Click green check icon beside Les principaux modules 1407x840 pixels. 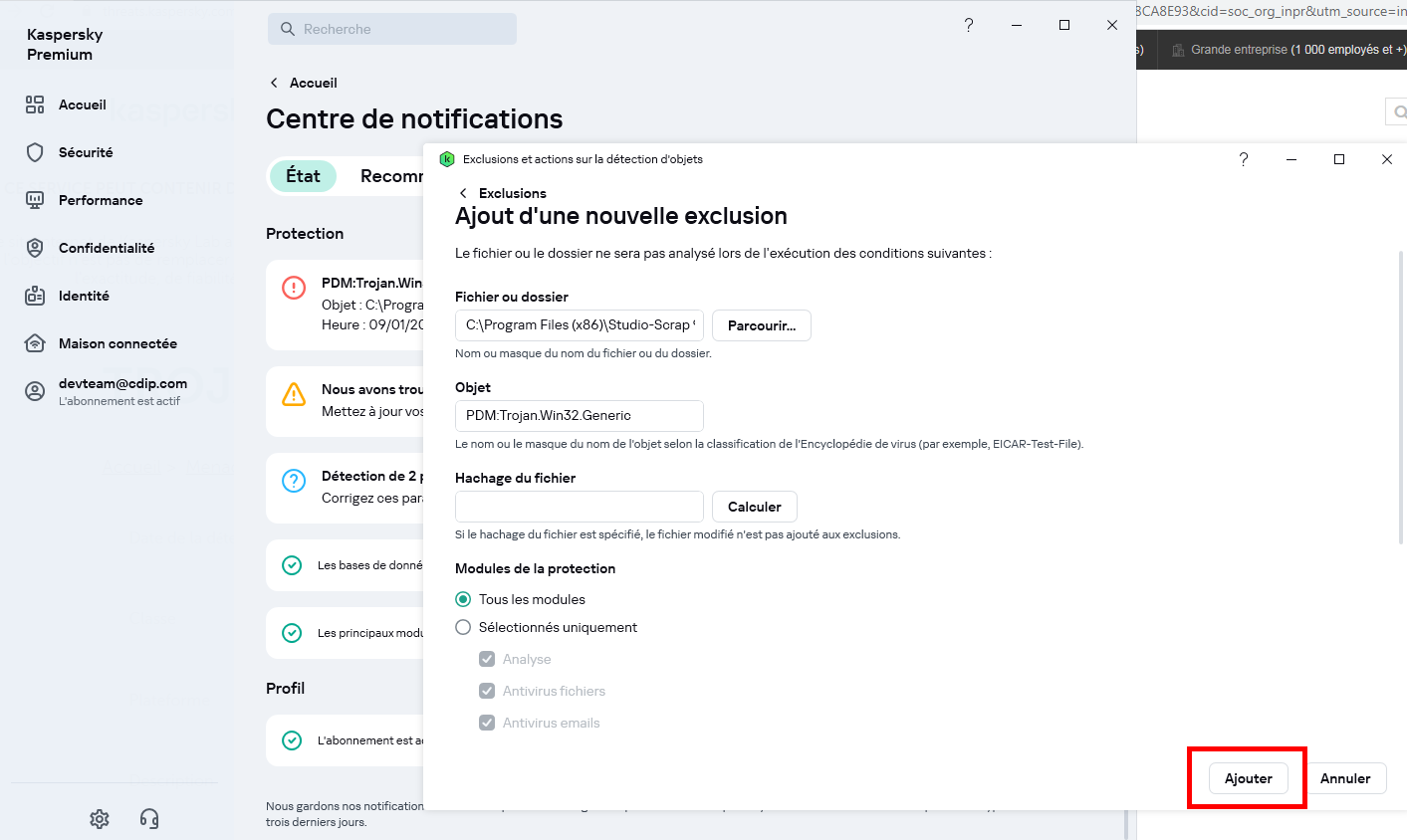(292, 633)
